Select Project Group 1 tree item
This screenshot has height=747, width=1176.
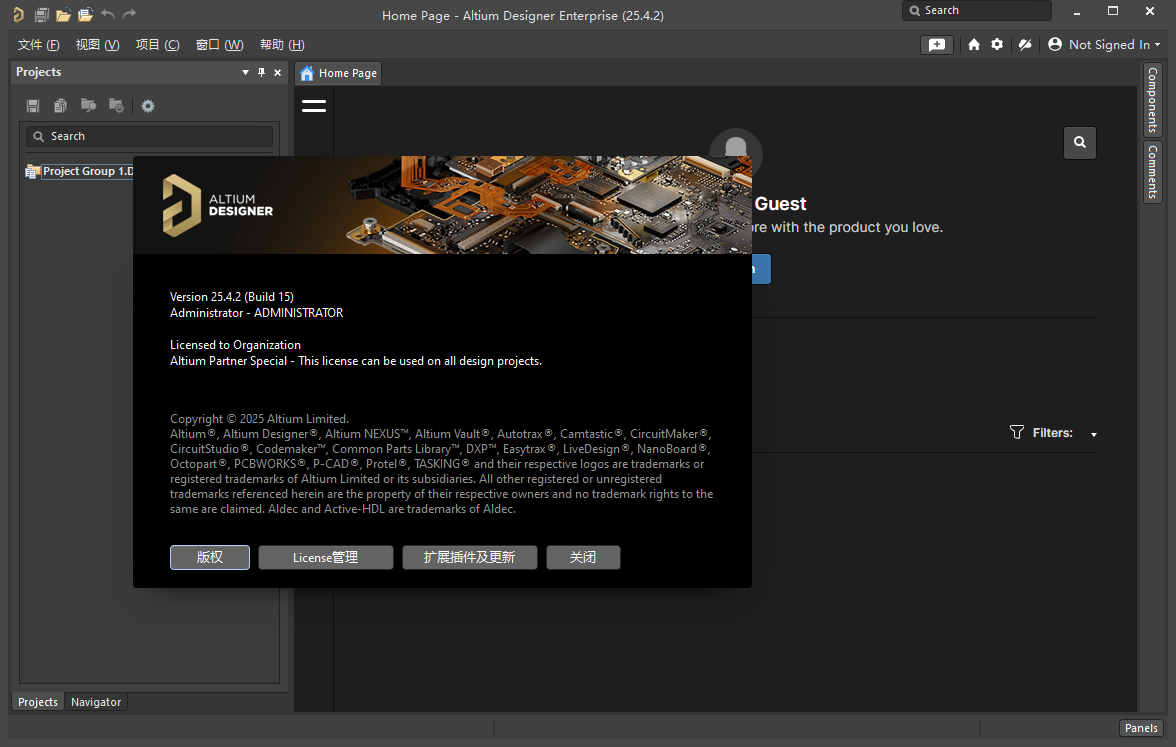point(88,172)
